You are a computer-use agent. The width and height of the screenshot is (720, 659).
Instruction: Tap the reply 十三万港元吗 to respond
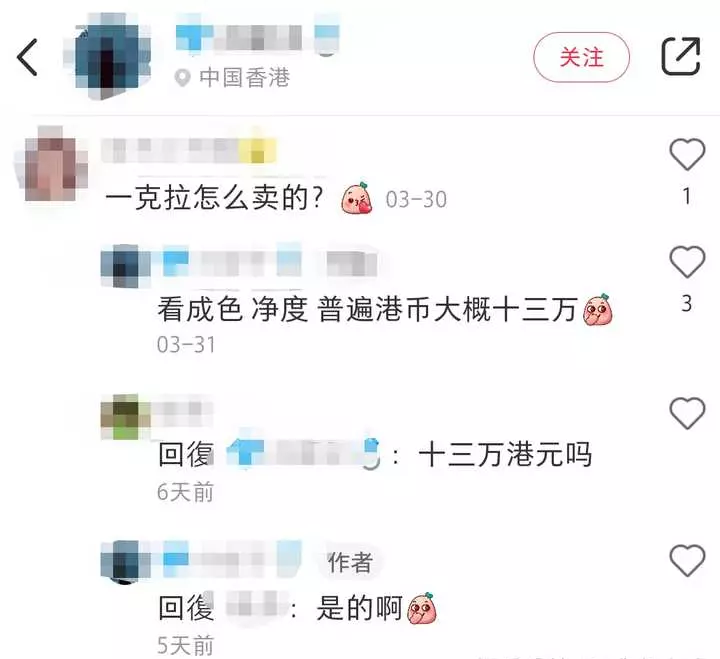click(505, 455)
